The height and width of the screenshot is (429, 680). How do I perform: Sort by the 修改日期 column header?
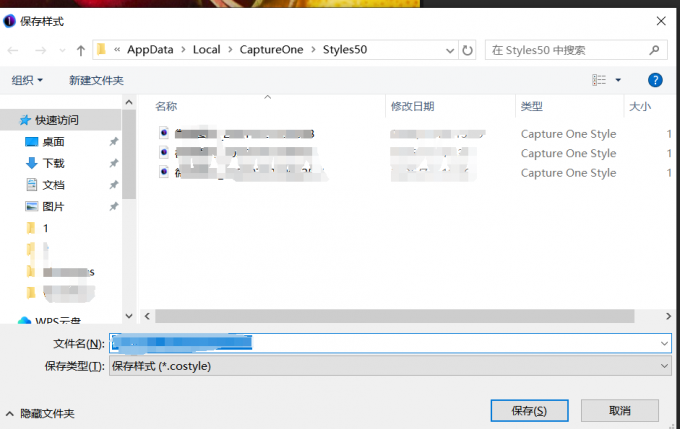412,105
